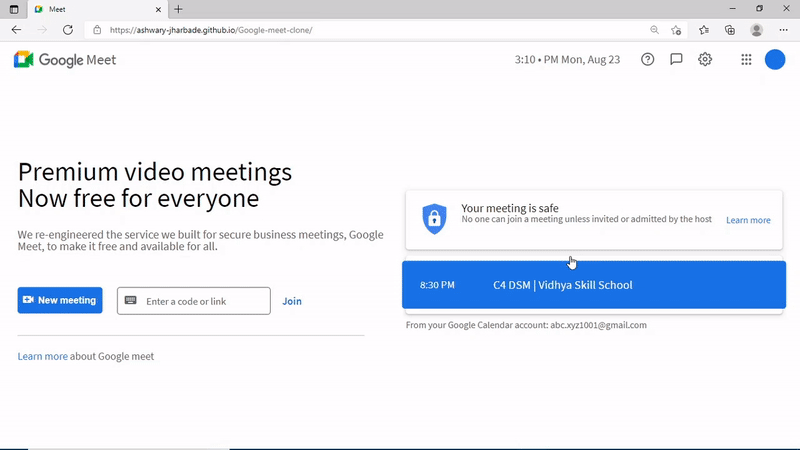Open the browser profile icon
Screen dimensions: 800x450
click(756, 30)
